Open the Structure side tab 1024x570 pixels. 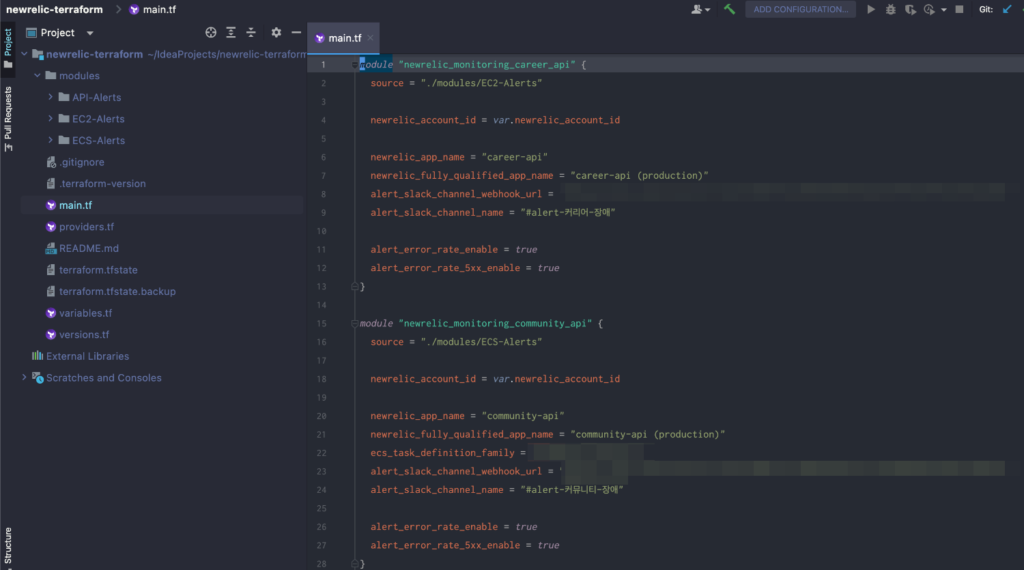coord(8,547)
